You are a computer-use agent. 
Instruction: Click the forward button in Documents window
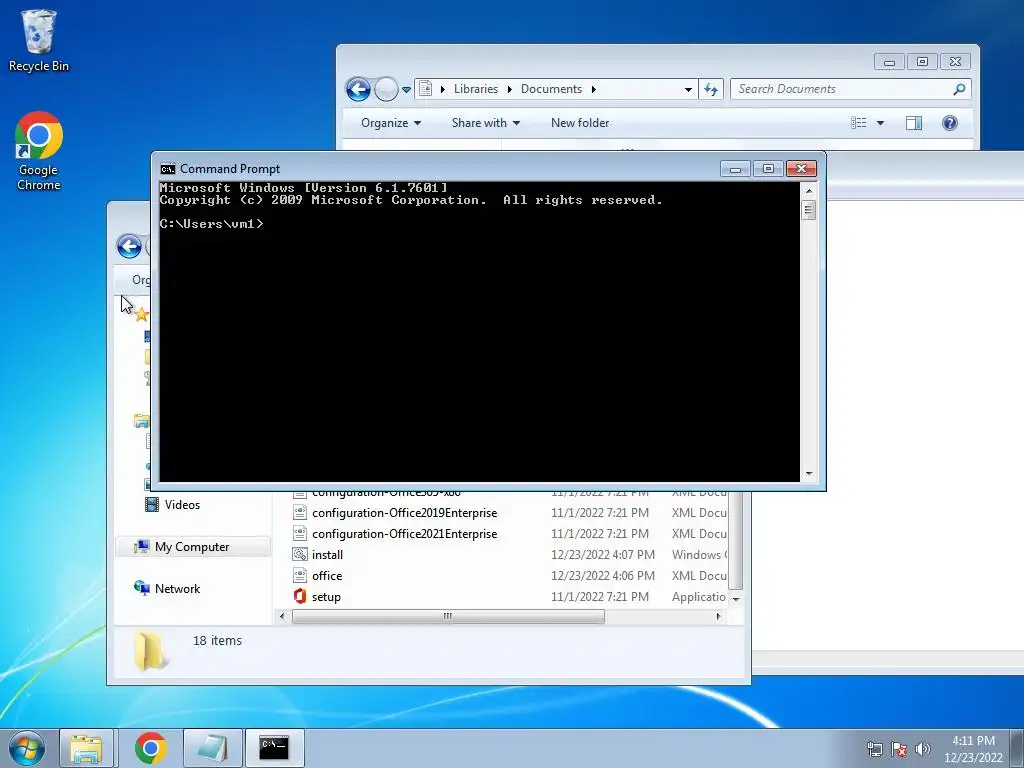(386, 89)
